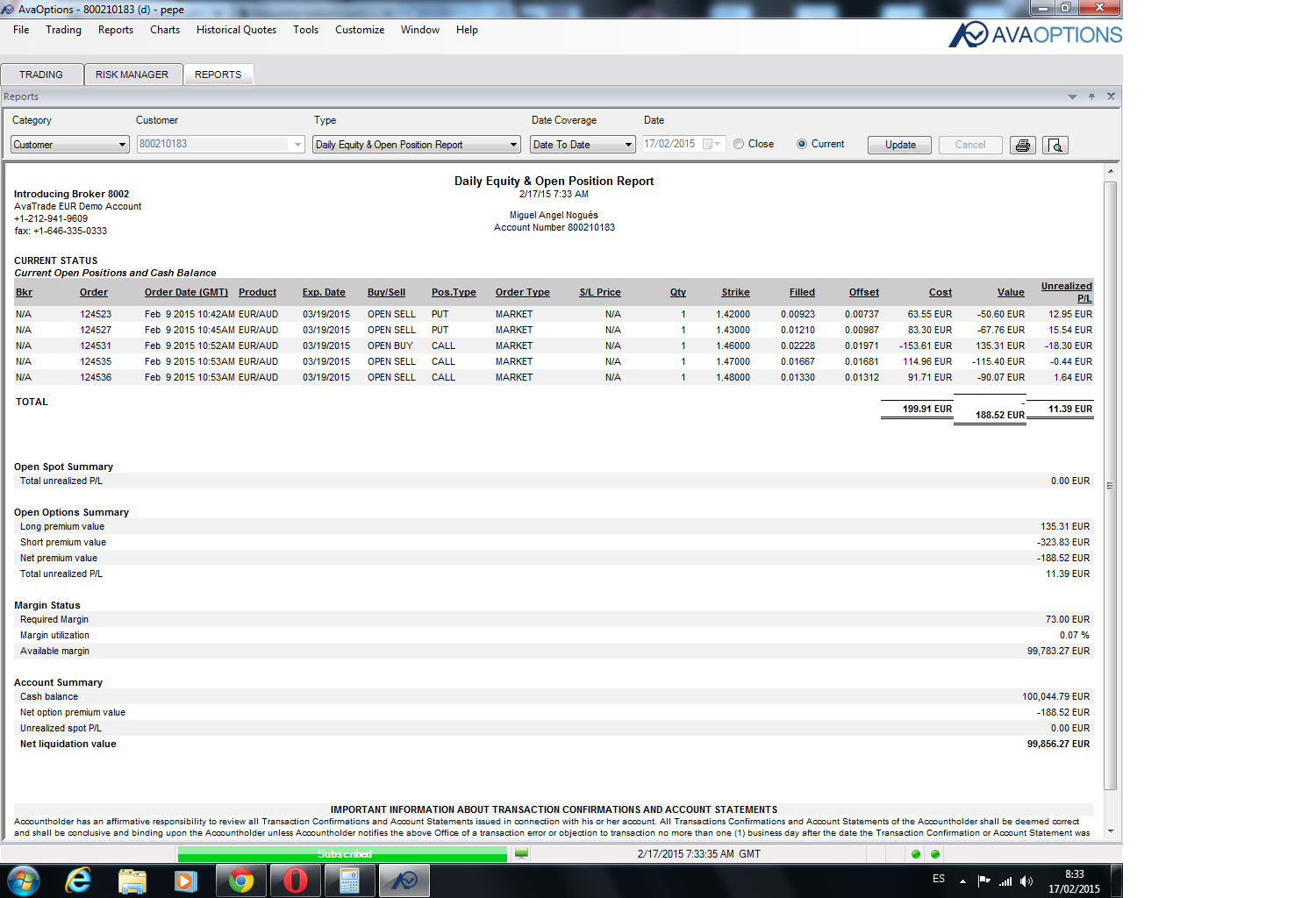Open the Reports menu in the menu bar

pyautogui.click(x=116, y=30)
